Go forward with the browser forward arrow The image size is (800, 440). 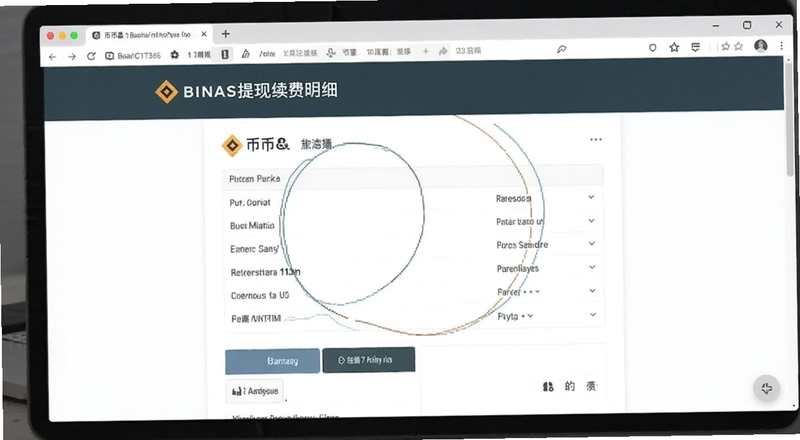point(71,56)
